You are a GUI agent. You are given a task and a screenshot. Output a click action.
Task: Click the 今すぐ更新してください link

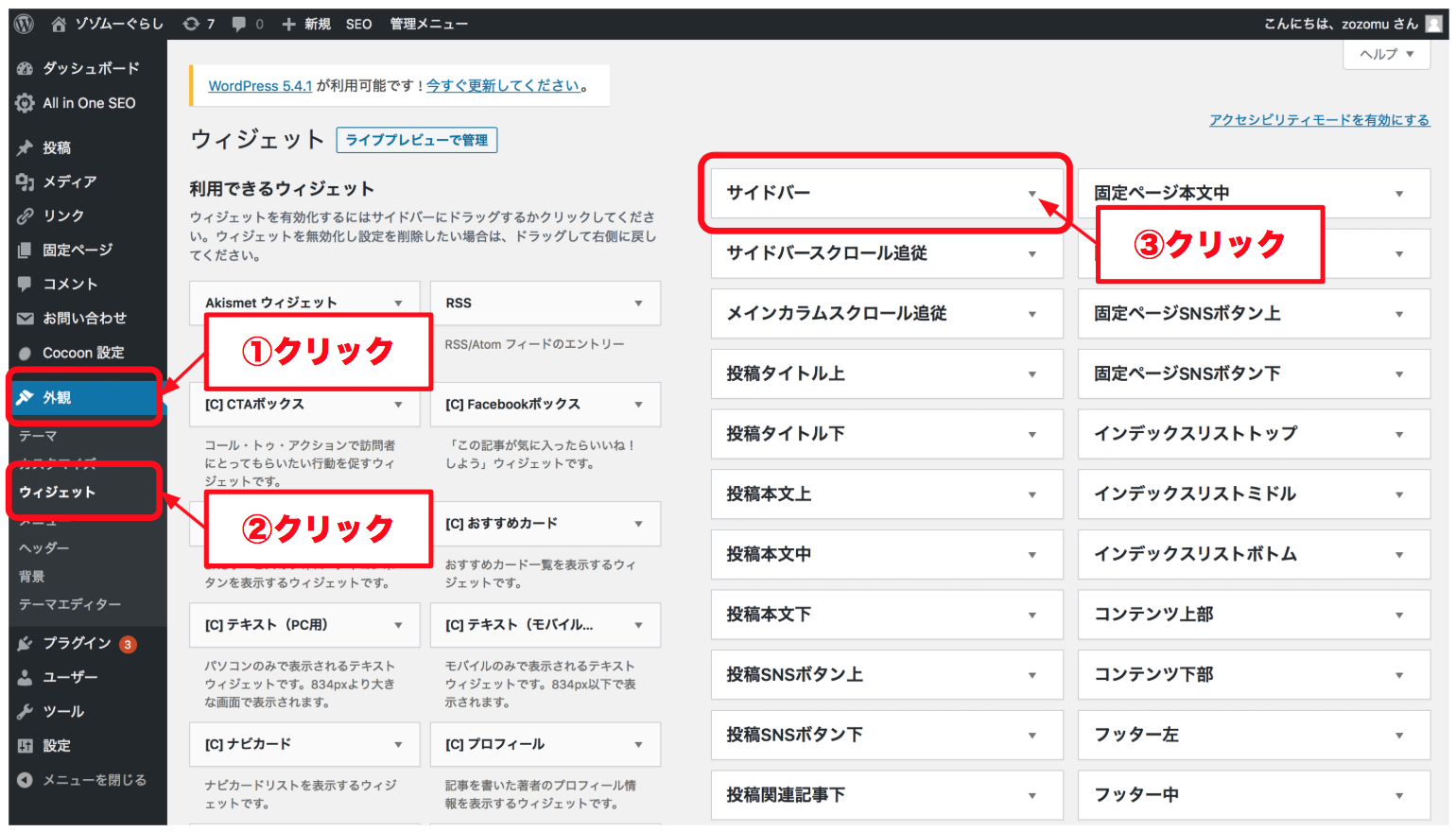[x=503, y=85]
